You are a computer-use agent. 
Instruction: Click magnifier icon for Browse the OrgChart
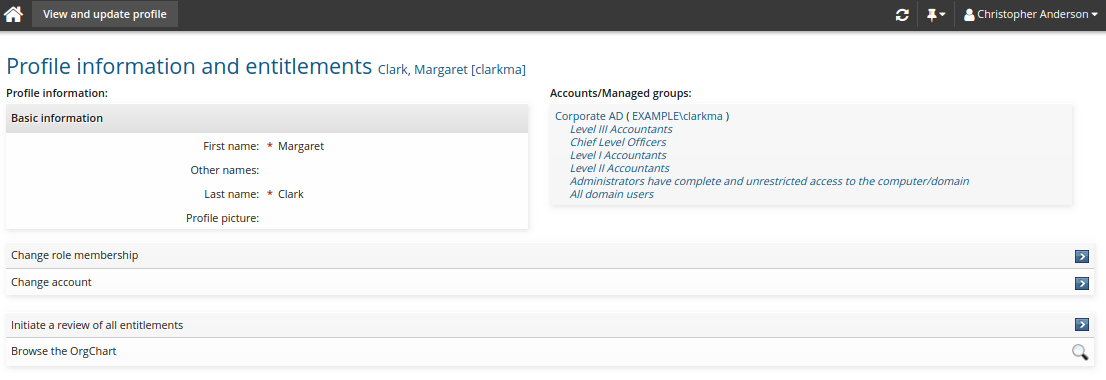tap(1080, 352)
